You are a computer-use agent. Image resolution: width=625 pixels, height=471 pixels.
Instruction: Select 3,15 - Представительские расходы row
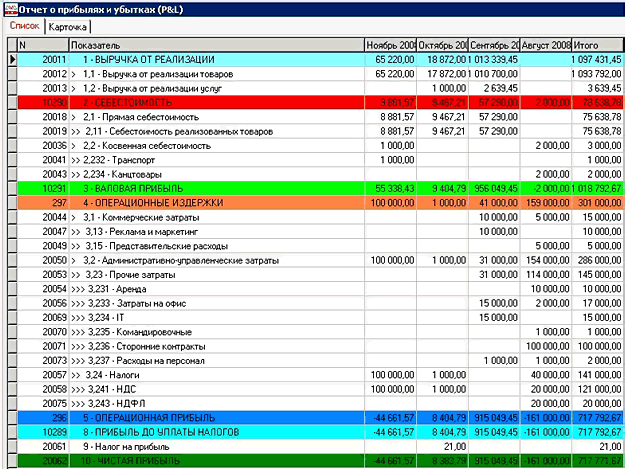(320, 246)
